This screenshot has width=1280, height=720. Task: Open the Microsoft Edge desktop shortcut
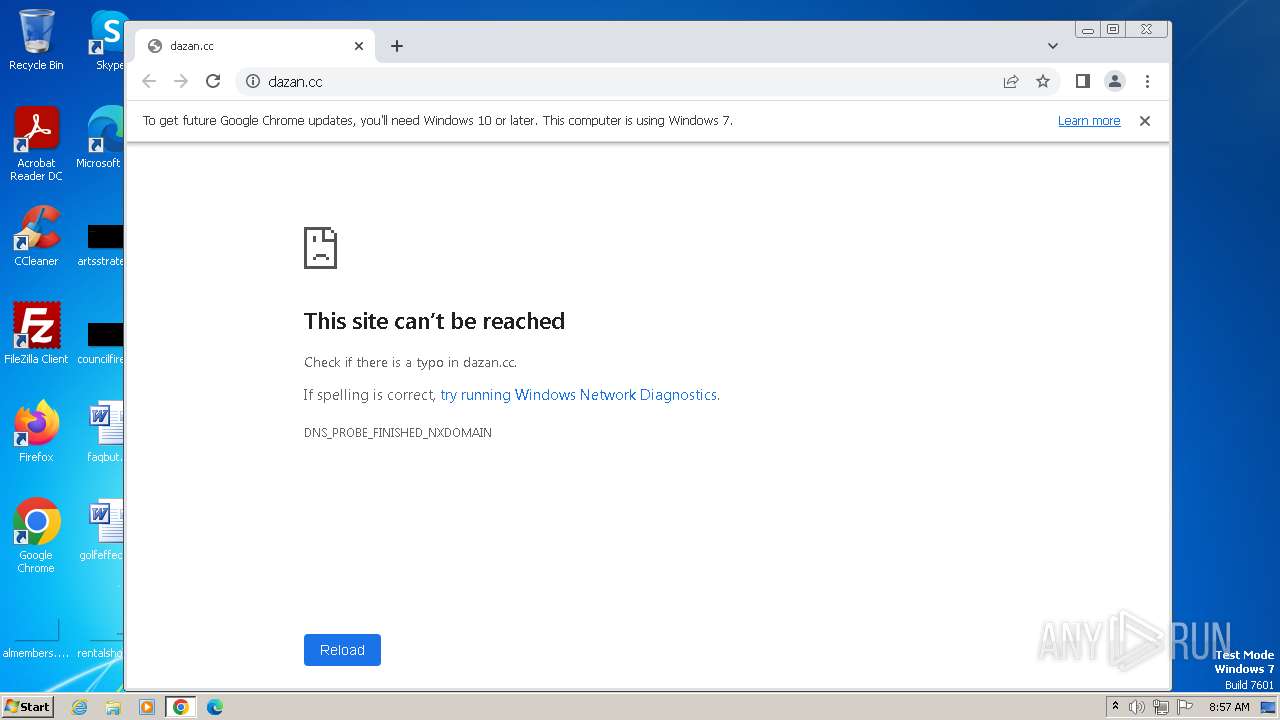click(x=100, y=138)
